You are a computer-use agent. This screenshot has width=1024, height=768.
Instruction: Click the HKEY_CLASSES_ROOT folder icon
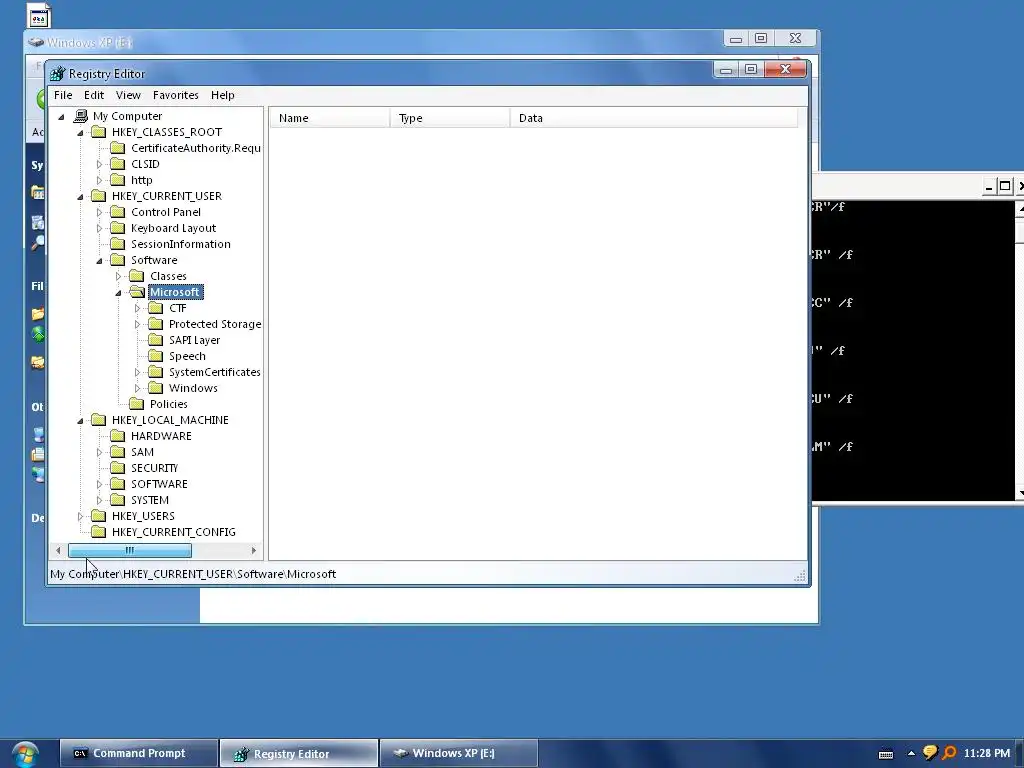click(99, 132)
